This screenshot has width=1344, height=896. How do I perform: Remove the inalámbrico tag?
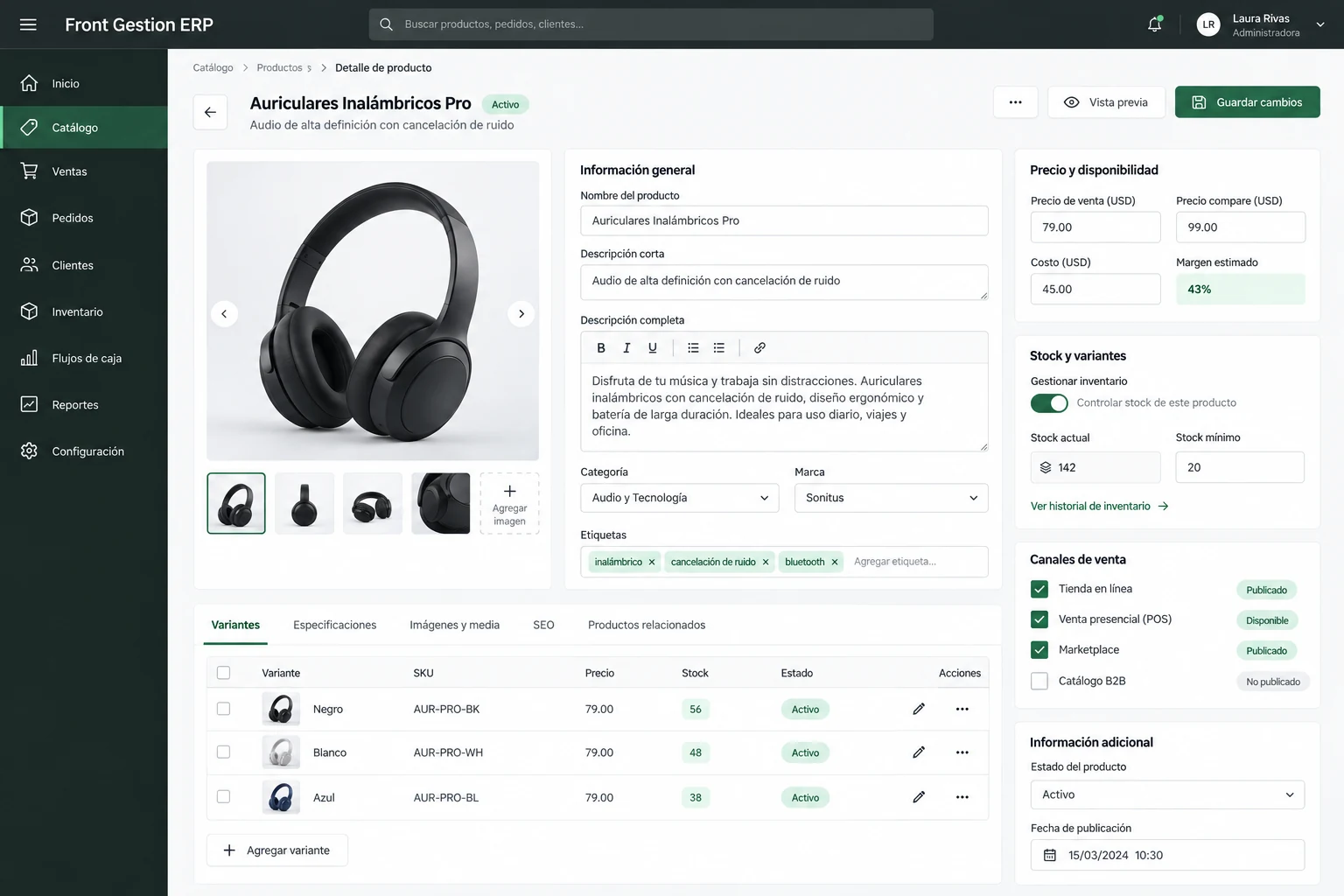[x=652, y=562]
